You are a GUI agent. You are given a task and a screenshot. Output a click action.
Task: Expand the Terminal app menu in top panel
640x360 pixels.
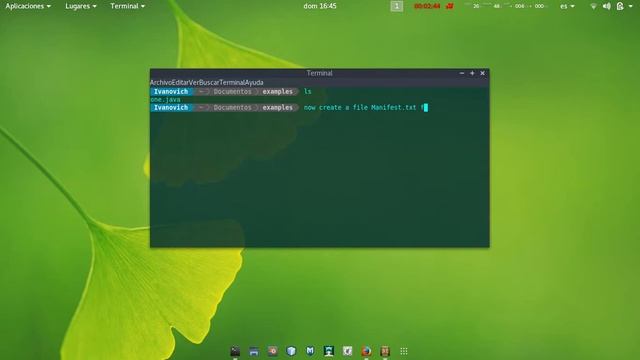click(127, 6)
